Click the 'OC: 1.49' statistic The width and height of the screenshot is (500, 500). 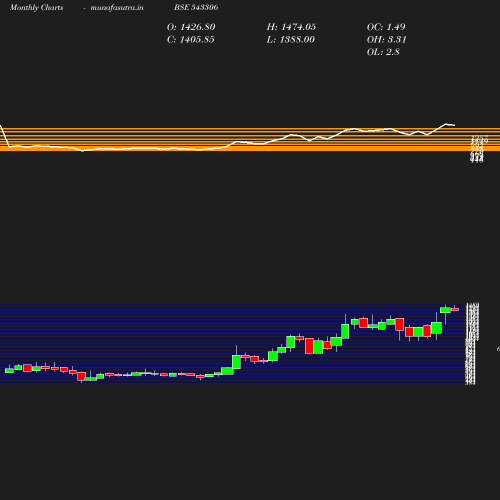pos(386,27)
